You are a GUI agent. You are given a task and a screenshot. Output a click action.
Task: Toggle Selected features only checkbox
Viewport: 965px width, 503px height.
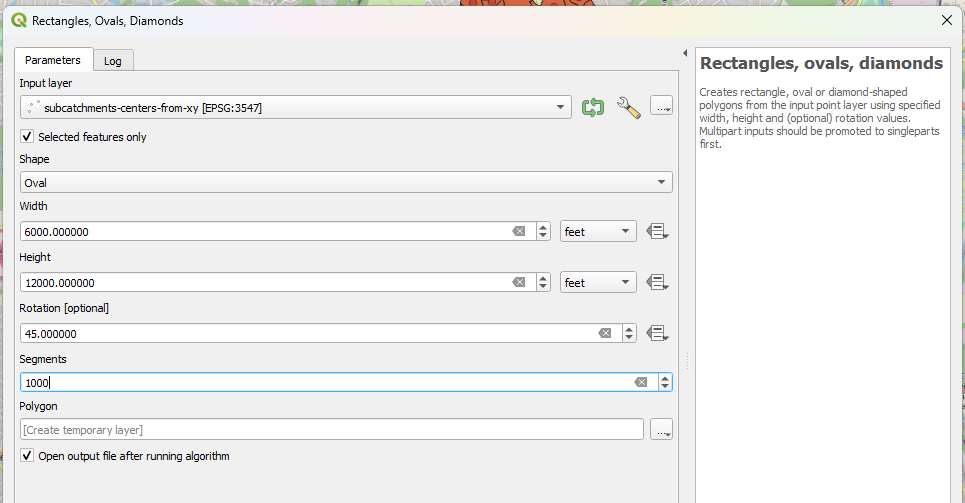(27, 137)
